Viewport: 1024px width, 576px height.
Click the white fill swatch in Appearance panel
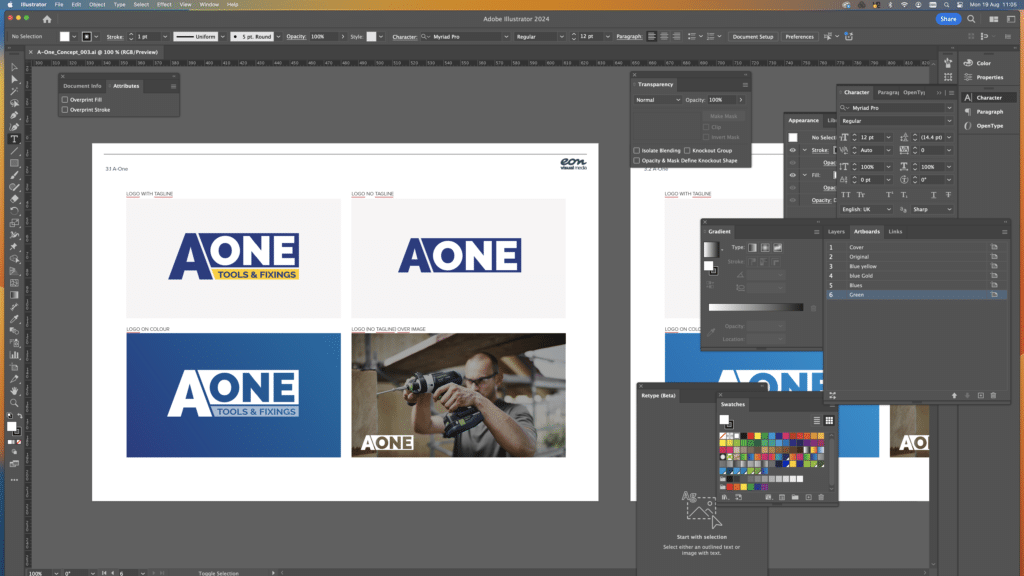tap(793, 138)
